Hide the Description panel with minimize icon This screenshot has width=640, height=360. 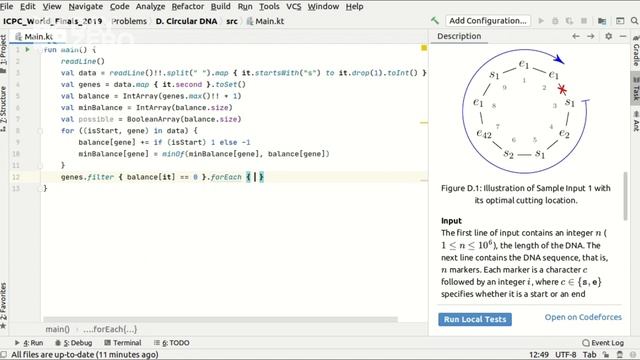623,36
